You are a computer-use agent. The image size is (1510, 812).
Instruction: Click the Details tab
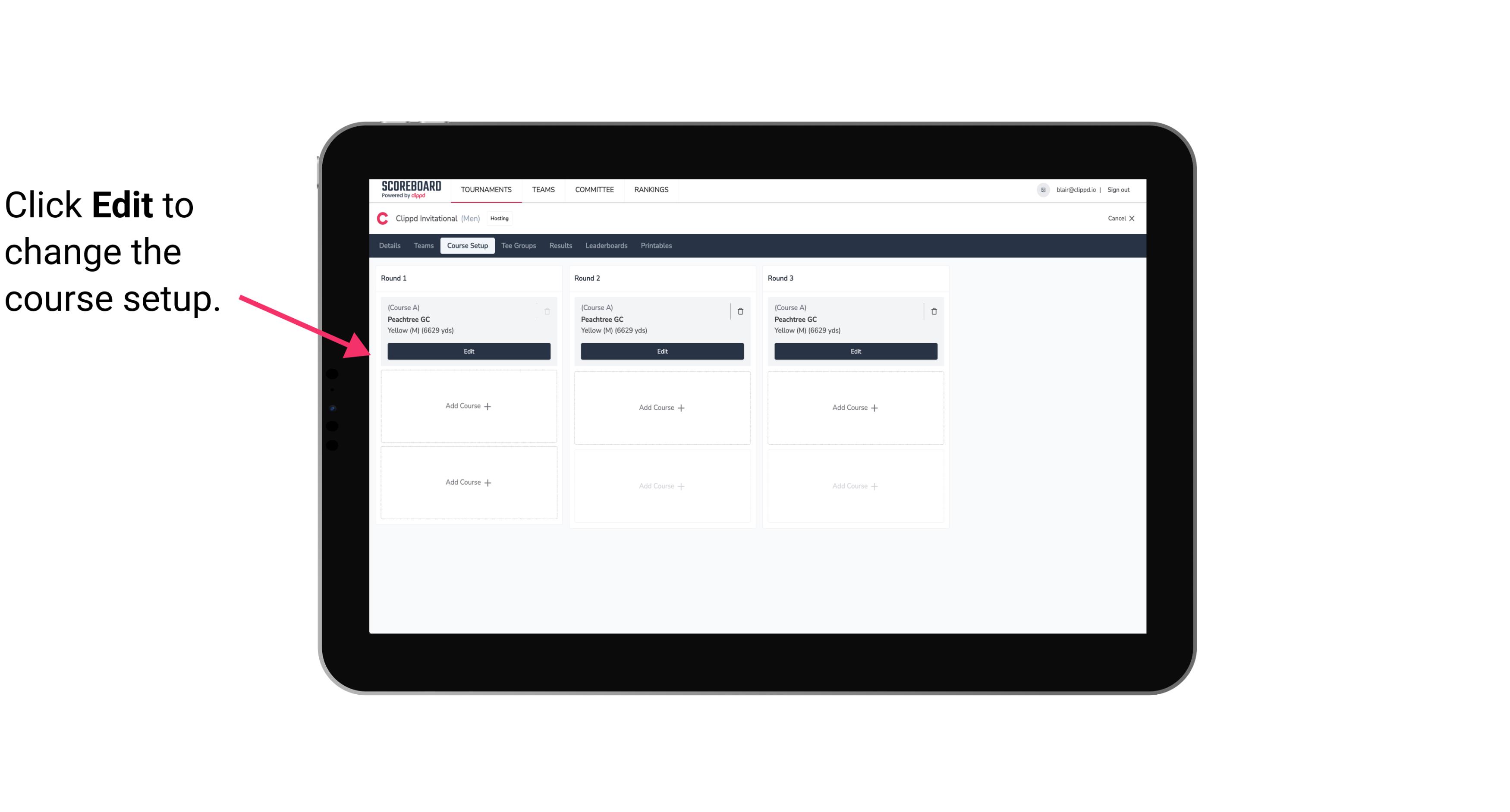(391, 245)
